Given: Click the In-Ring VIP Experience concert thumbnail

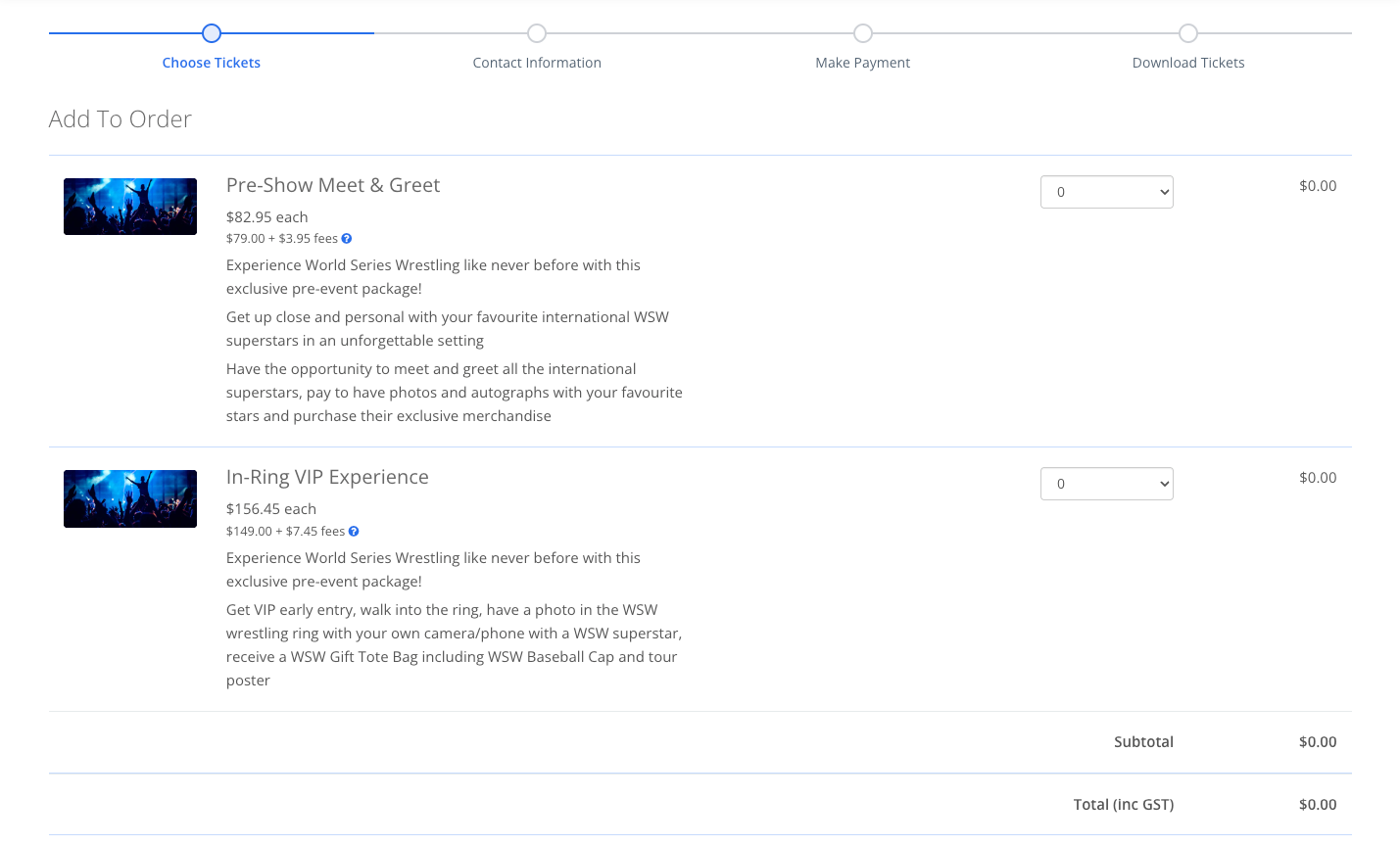Looking at the screenshot, I should 130,498.
